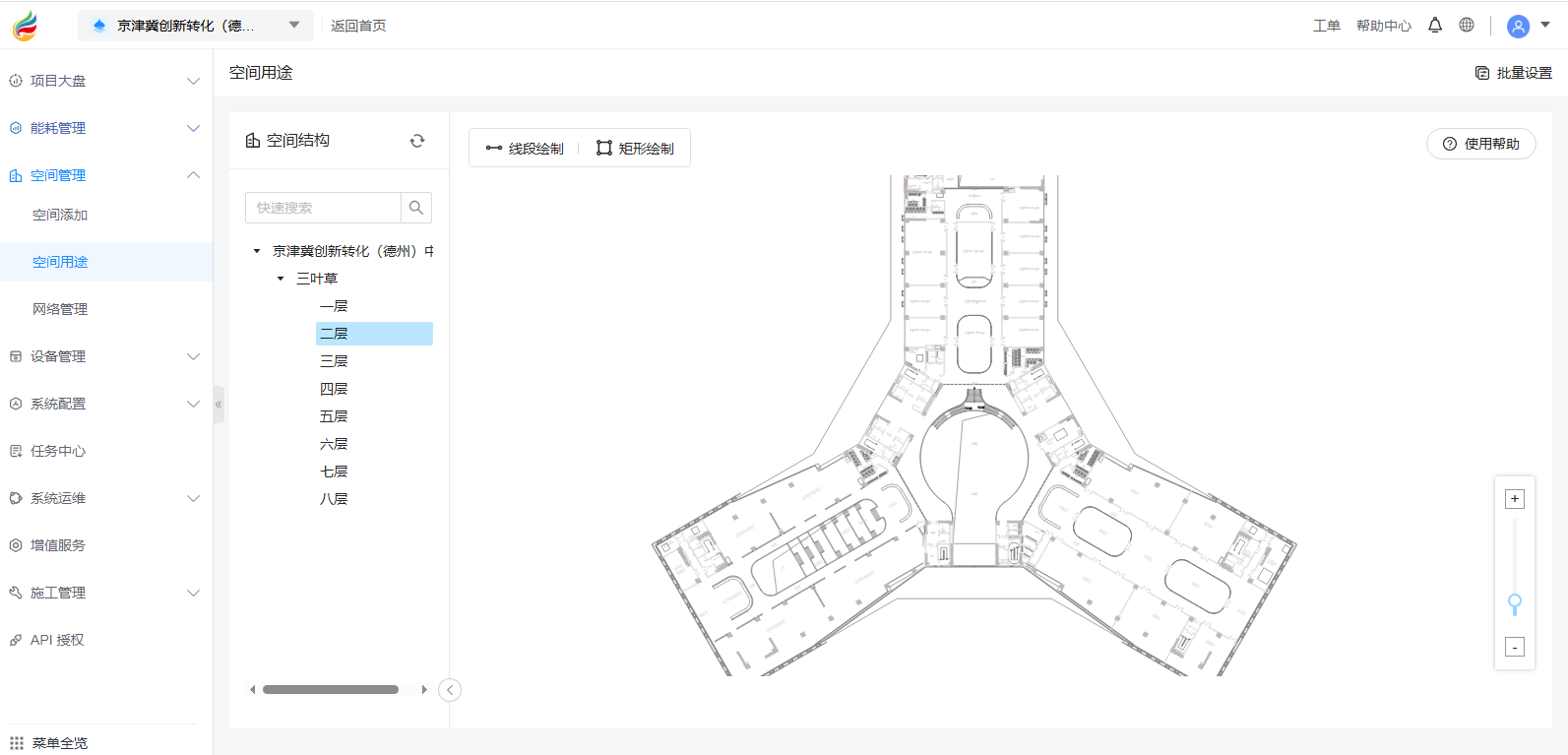The height and width of the screenshot is (755, 1568).
Task: Open the notification bell
Action: (x=1435, y=26)
